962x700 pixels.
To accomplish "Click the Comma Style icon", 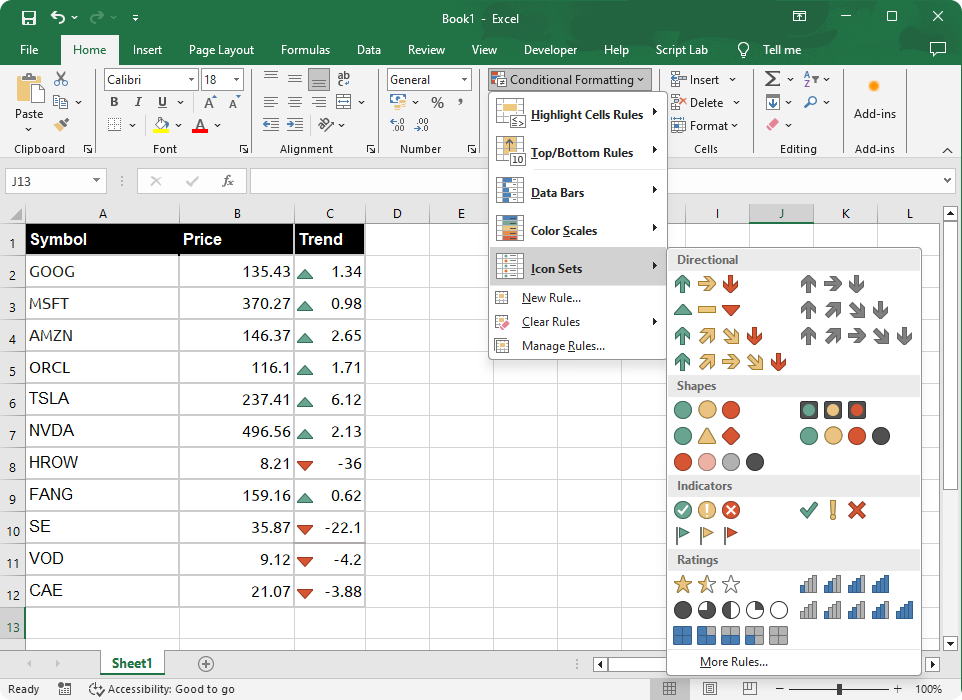I will coord(460,102).
